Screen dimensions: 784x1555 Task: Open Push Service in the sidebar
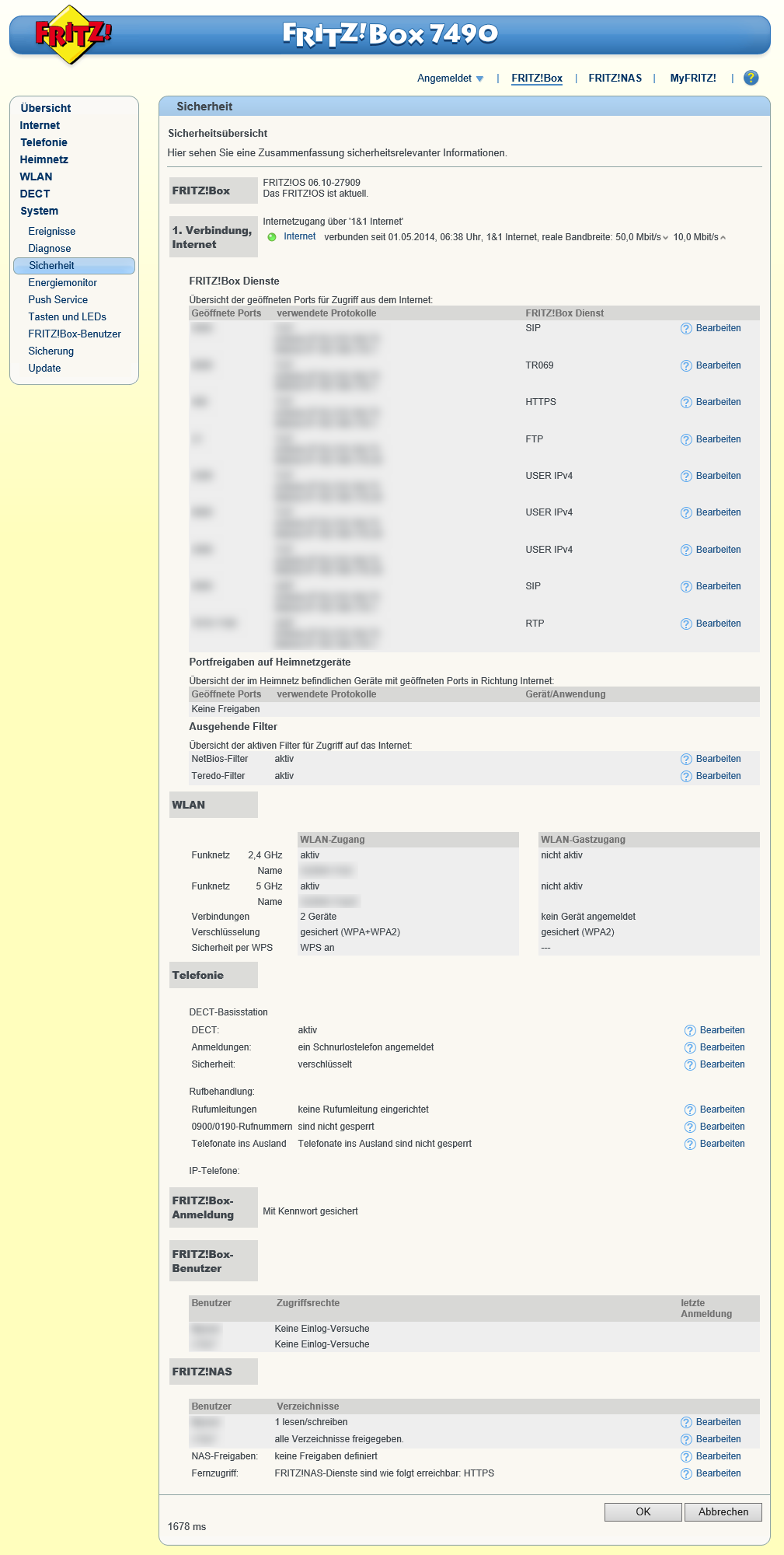[x=58, y=299]
